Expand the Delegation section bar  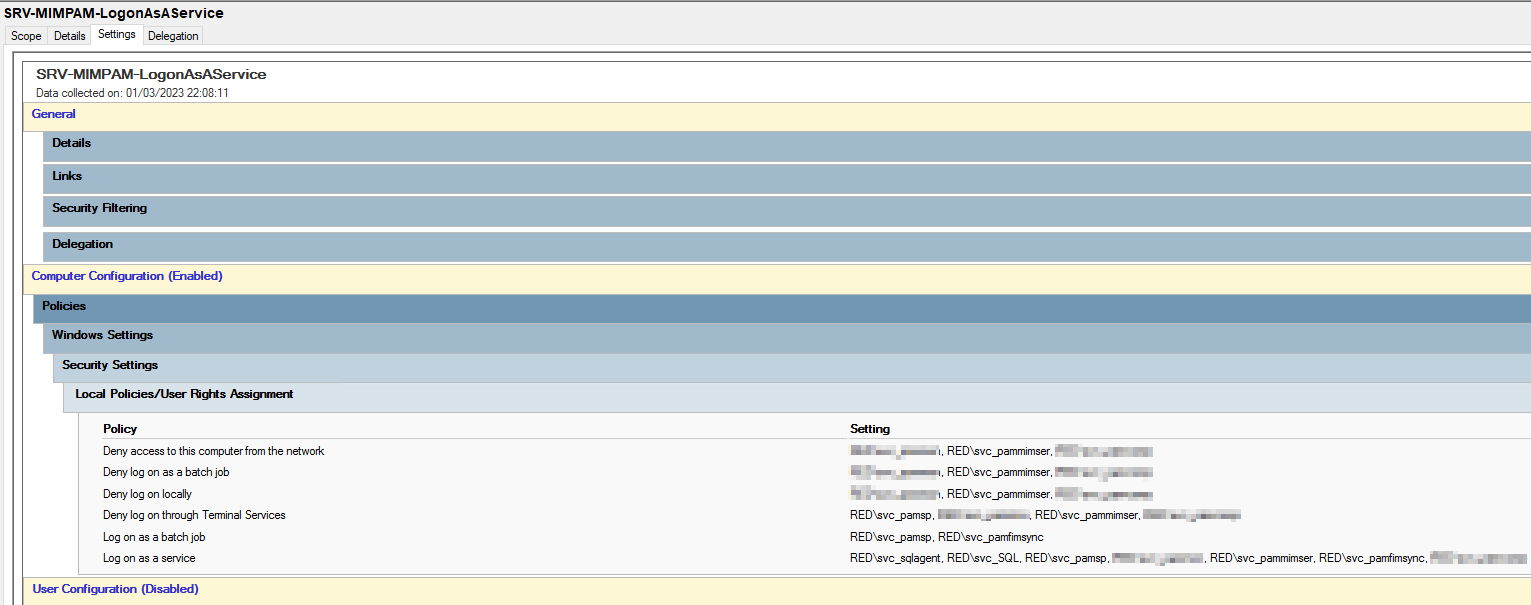click(x=82, y=245)
